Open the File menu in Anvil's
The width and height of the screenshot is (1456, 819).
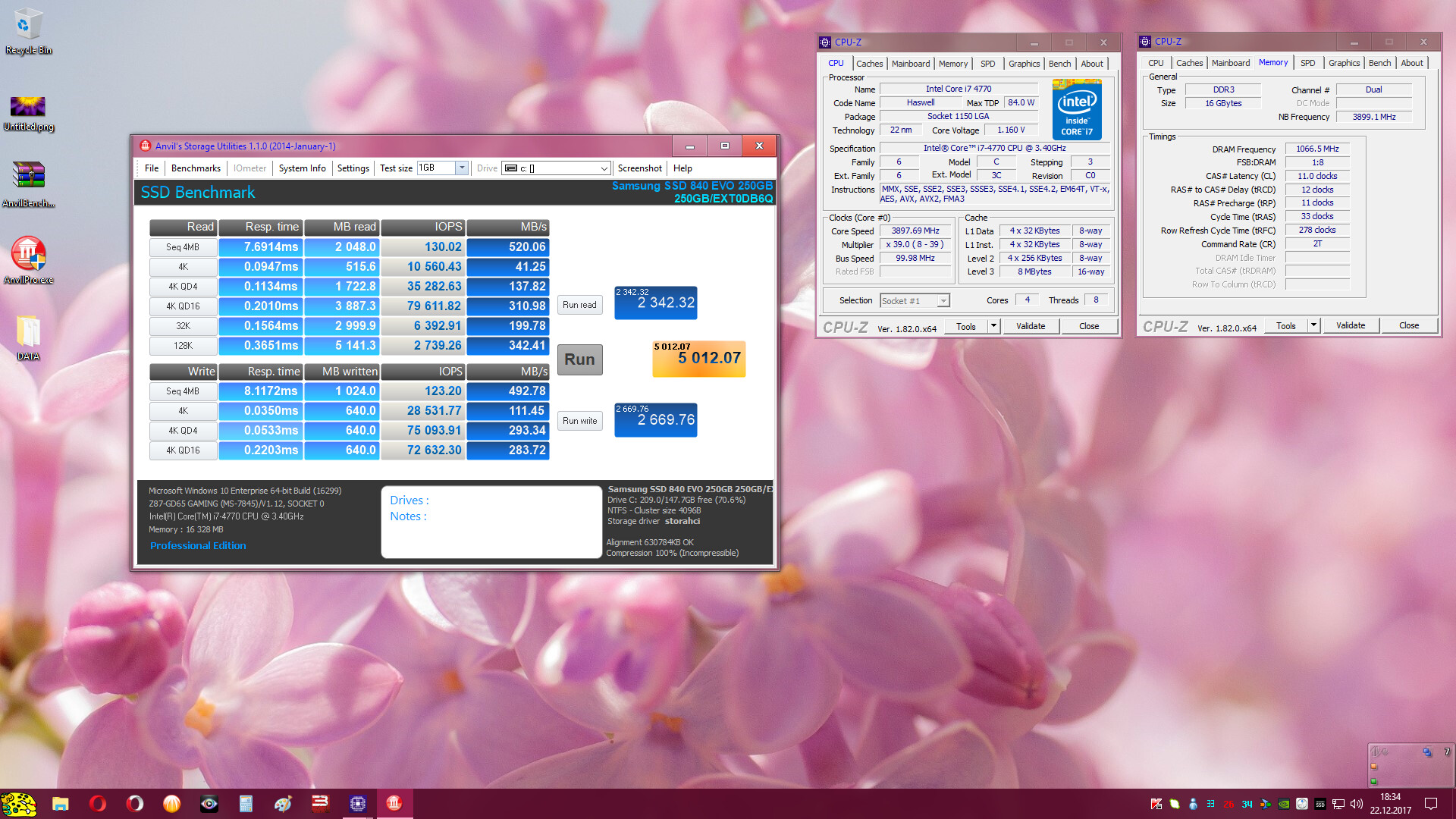click(152, 168)
